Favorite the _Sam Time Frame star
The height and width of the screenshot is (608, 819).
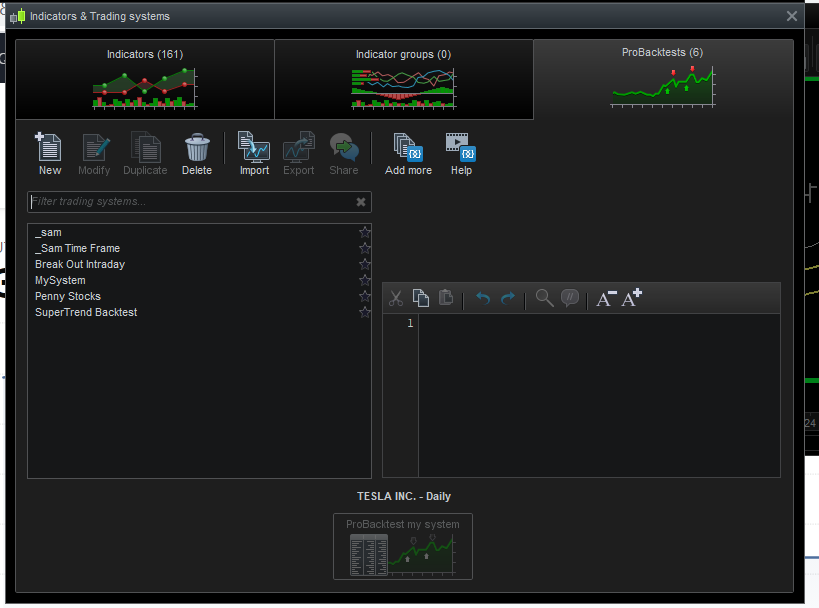(x=365, y=248)
